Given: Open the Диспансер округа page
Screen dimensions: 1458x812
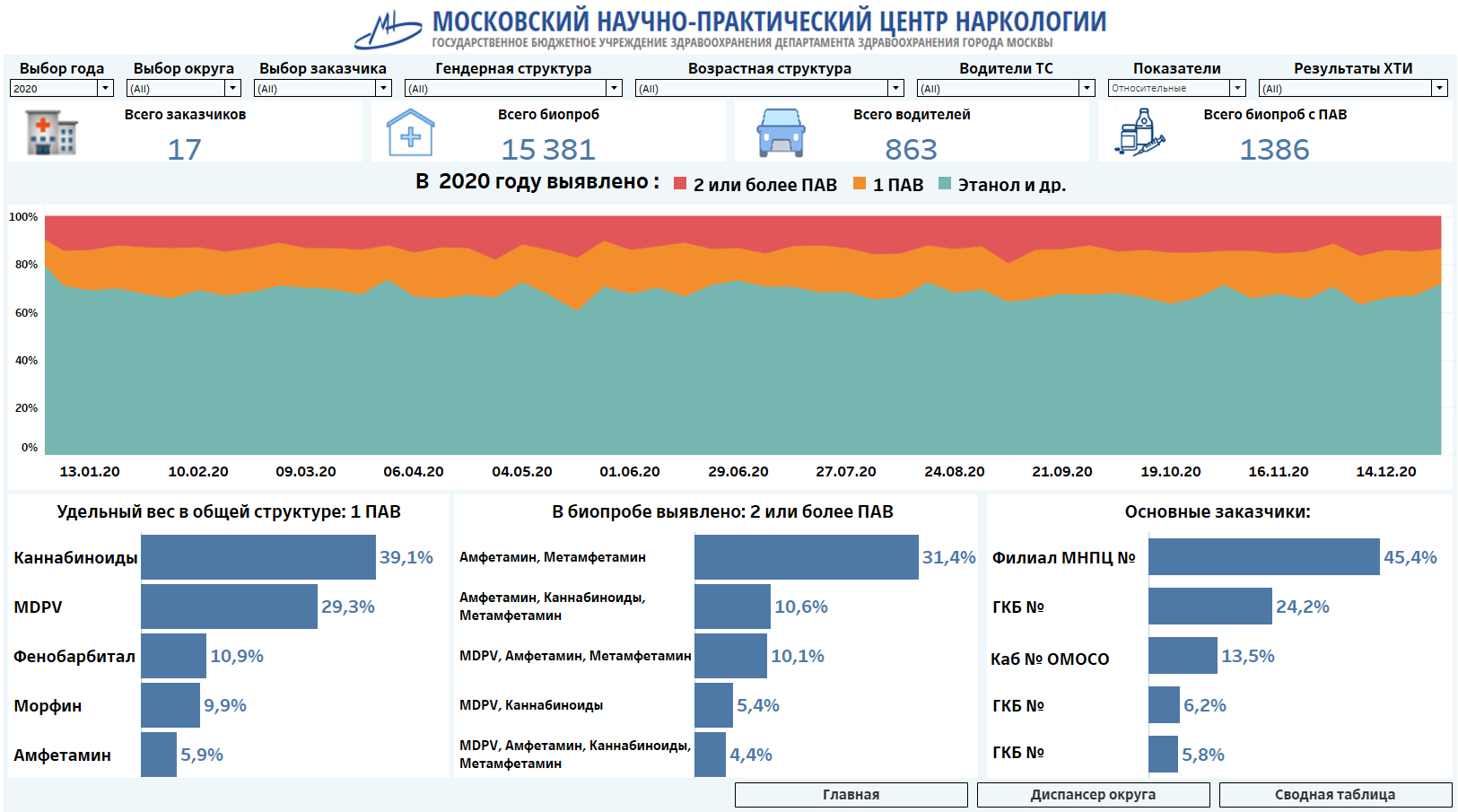Looking at the screenshot, I should (x=1093, y=795).
